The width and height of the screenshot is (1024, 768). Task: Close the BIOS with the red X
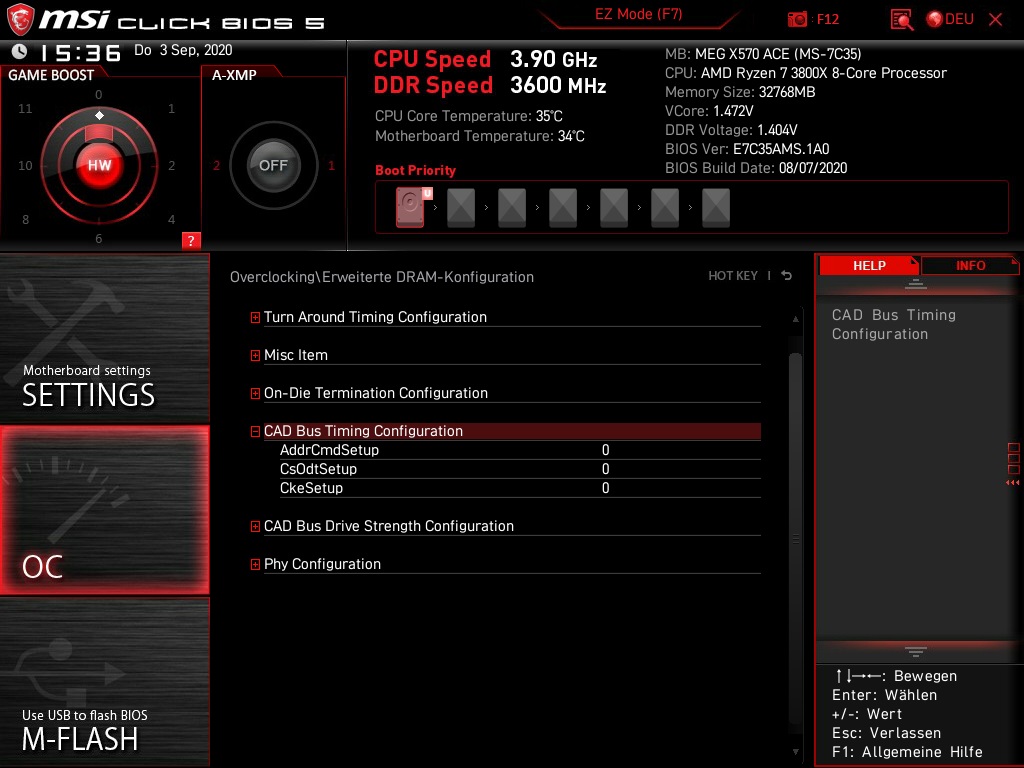995,20
